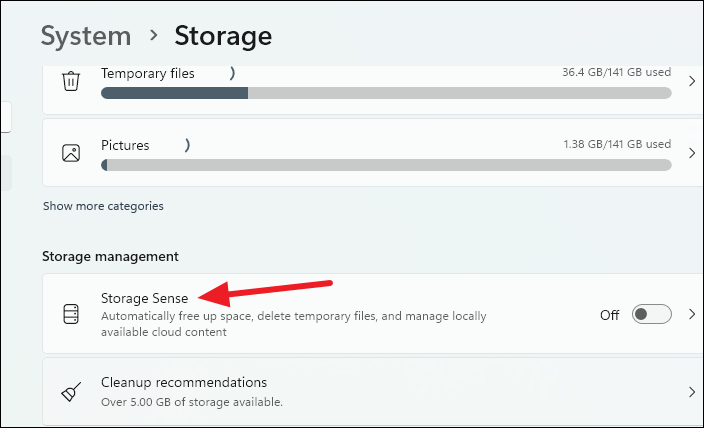Open Storage Sense settings via chevron
The width and height of the screenshot is (704, 428).
click(x=691, y=314)
